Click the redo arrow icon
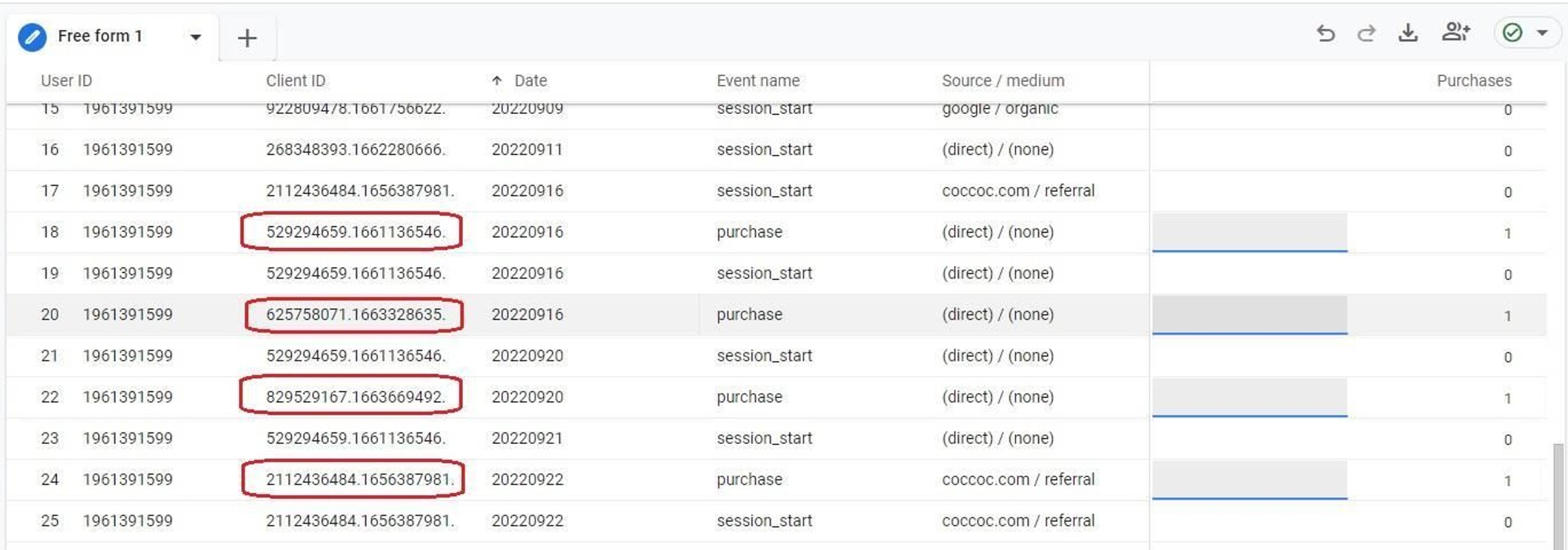 (x=1366, y=33)
